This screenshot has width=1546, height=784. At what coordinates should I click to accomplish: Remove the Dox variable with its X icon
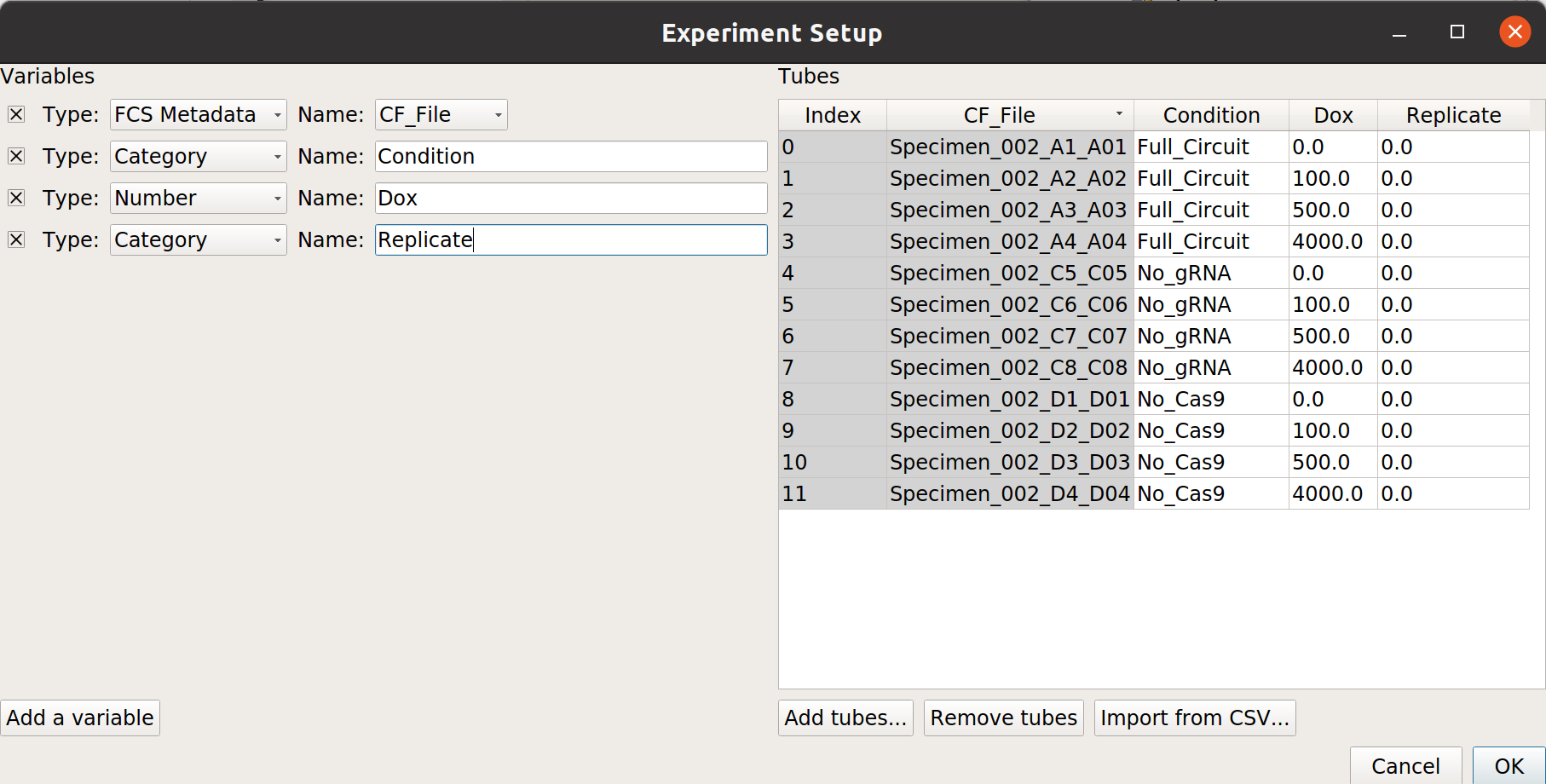[x=16, y=198]
